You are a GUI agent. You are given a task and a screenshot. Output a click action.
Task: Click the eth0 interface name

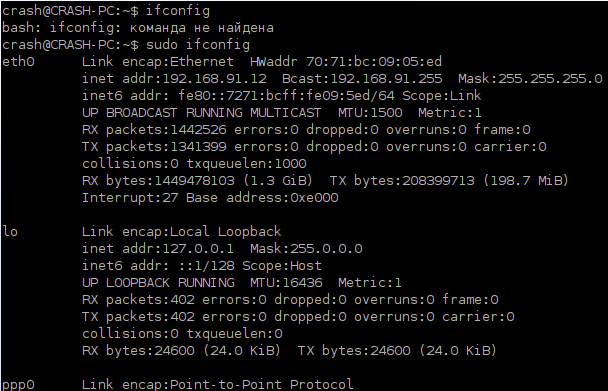(x=18, y=62)
